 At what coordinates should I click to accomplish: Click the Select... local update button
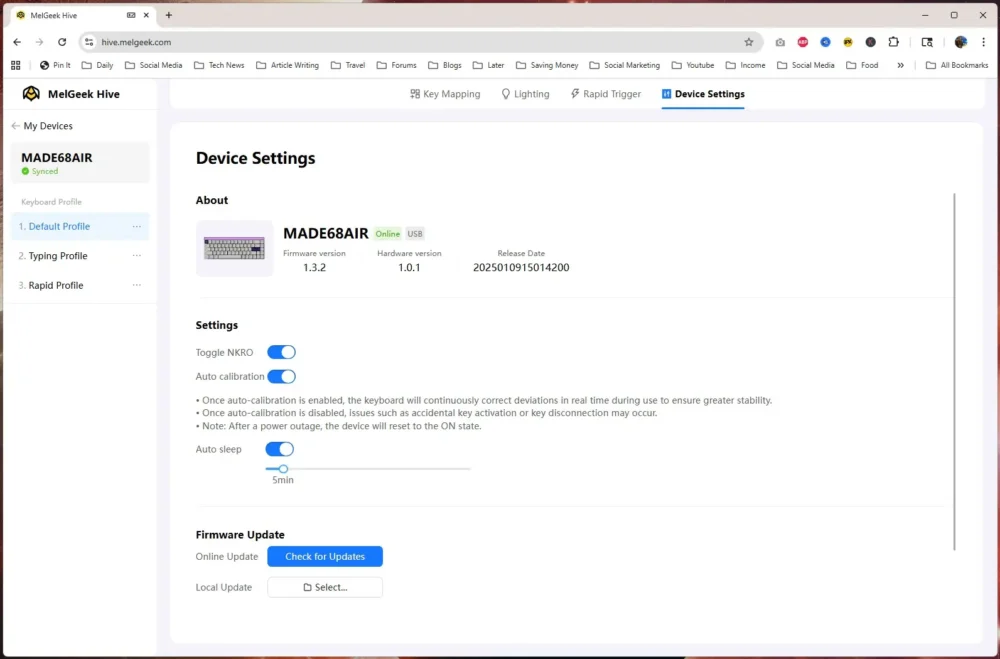325,587
